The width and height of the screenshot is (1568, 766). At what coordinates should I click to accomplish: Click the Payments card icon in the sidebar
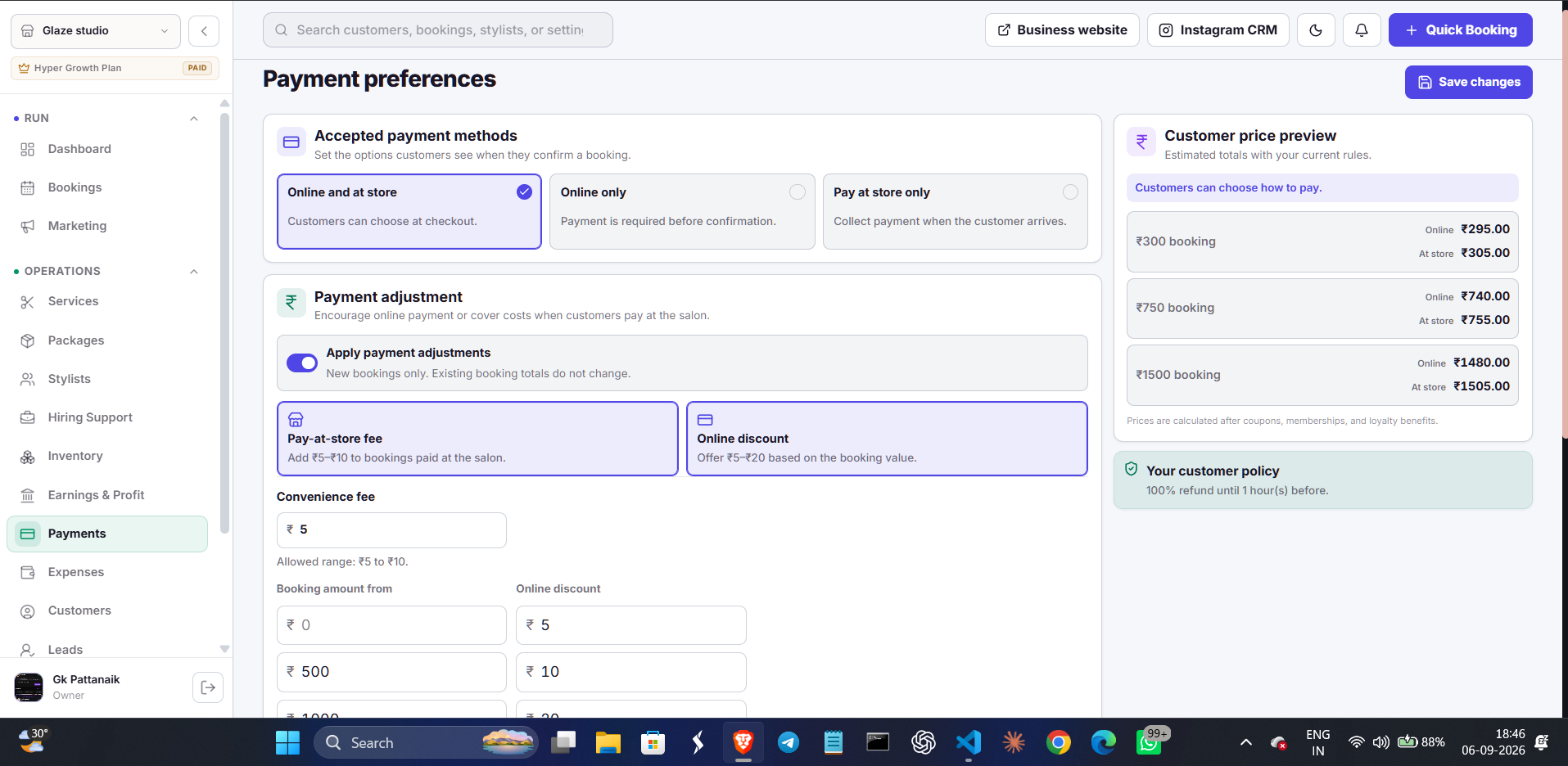28,534
